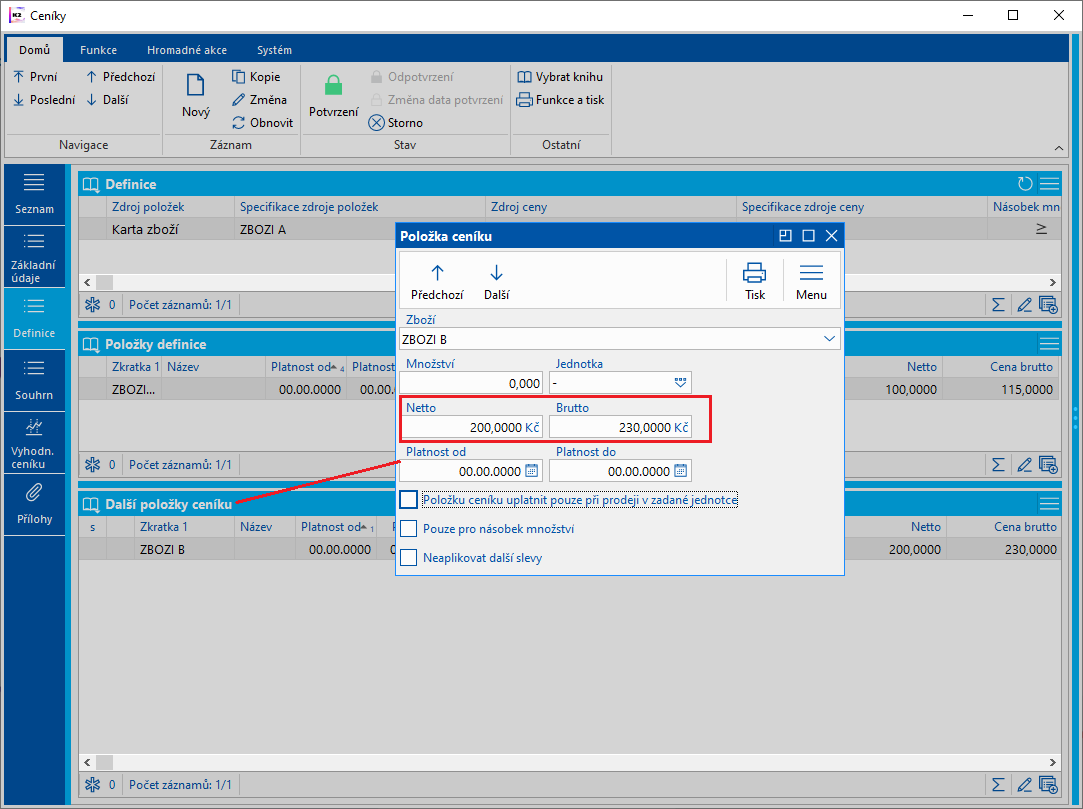Create a new record with Nový
Image resolution: width=1083 pixels, height=809 pixels.
pos(195,95)
